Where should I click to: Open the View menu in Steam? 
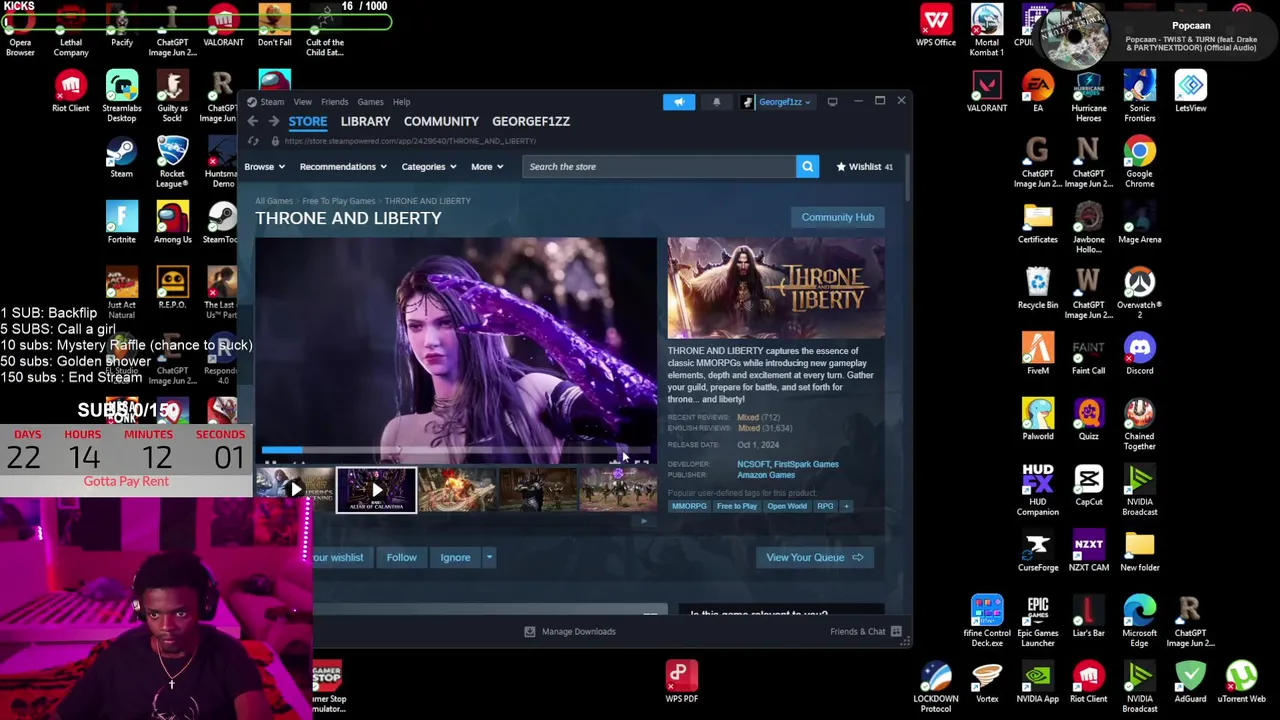(302, 101)
